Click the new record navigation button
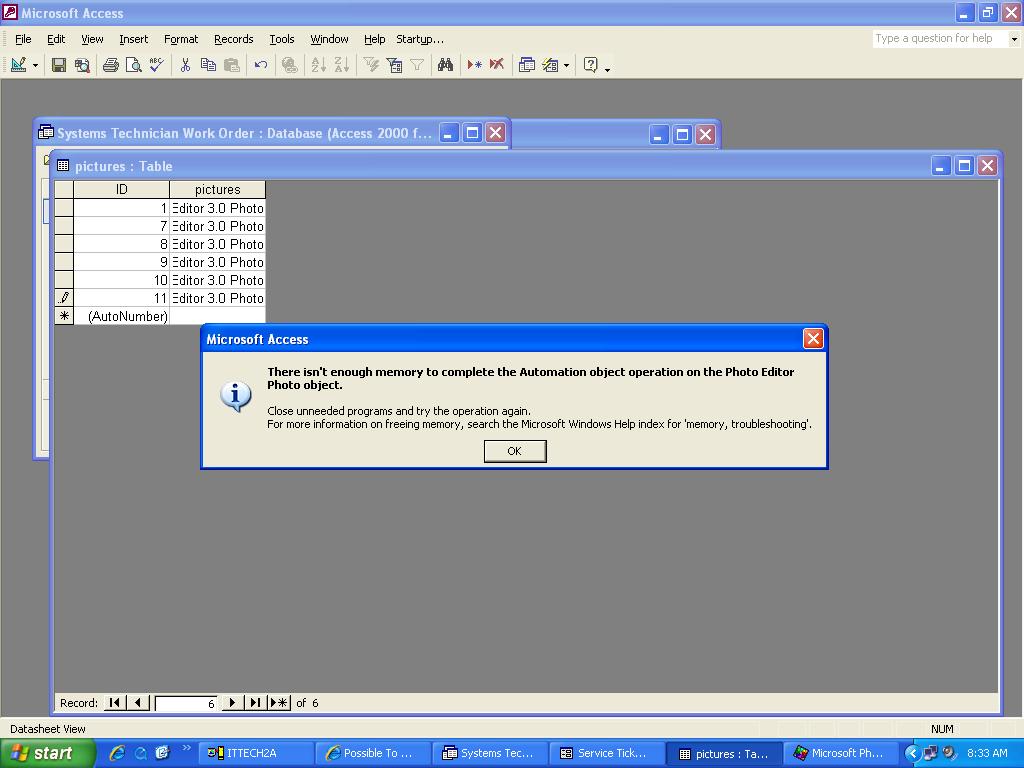 pyautogui.click(x=279, y=703)
